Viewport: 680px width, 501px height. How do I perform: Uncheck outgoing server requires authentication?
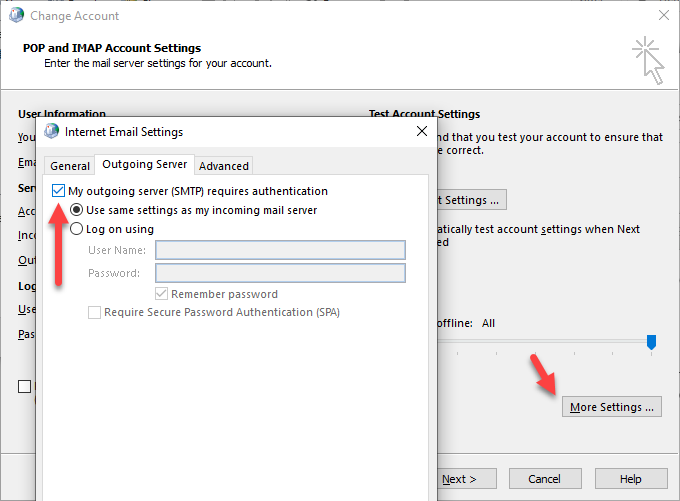[59, 191]
